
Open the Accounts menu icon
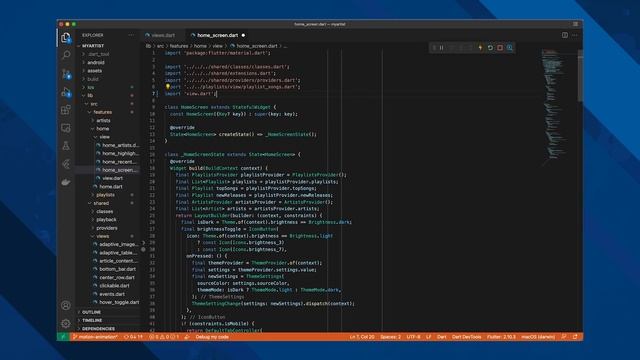(66, 305)
